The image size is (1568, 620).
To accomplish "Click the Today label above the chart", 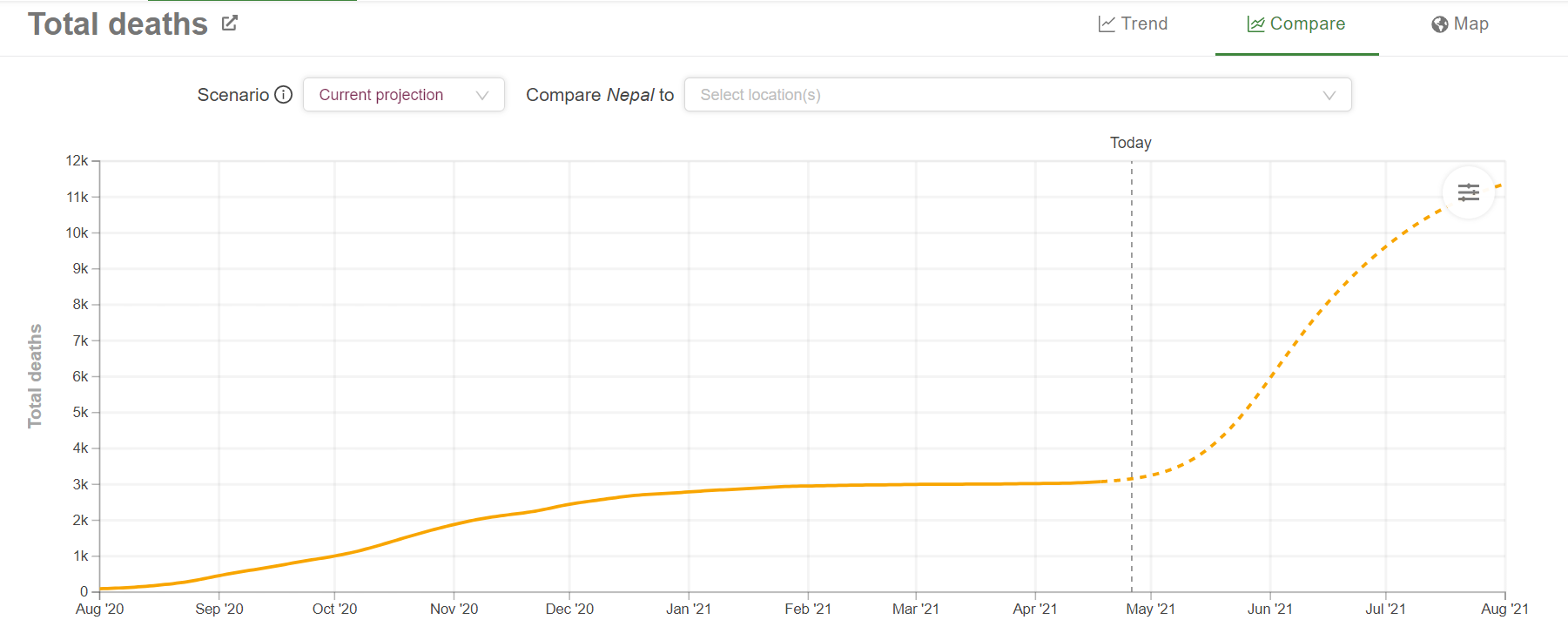I will click(x=1130, y=143).
